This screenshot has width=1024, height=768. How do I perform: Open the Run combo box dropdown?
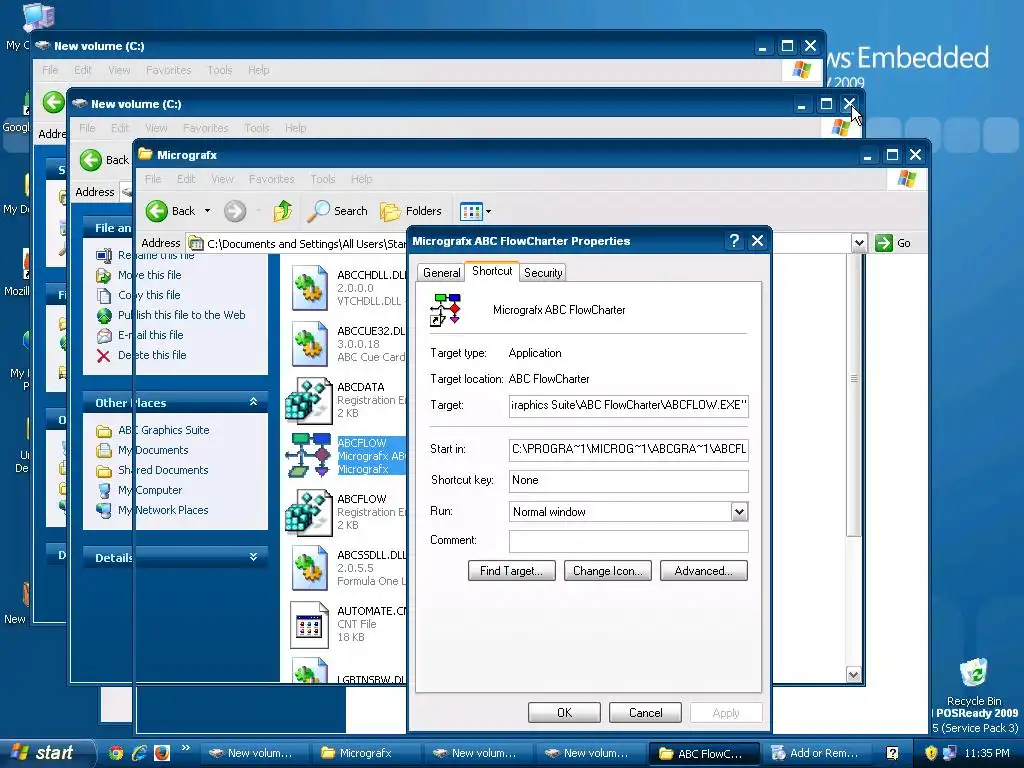tap(739, 512)
